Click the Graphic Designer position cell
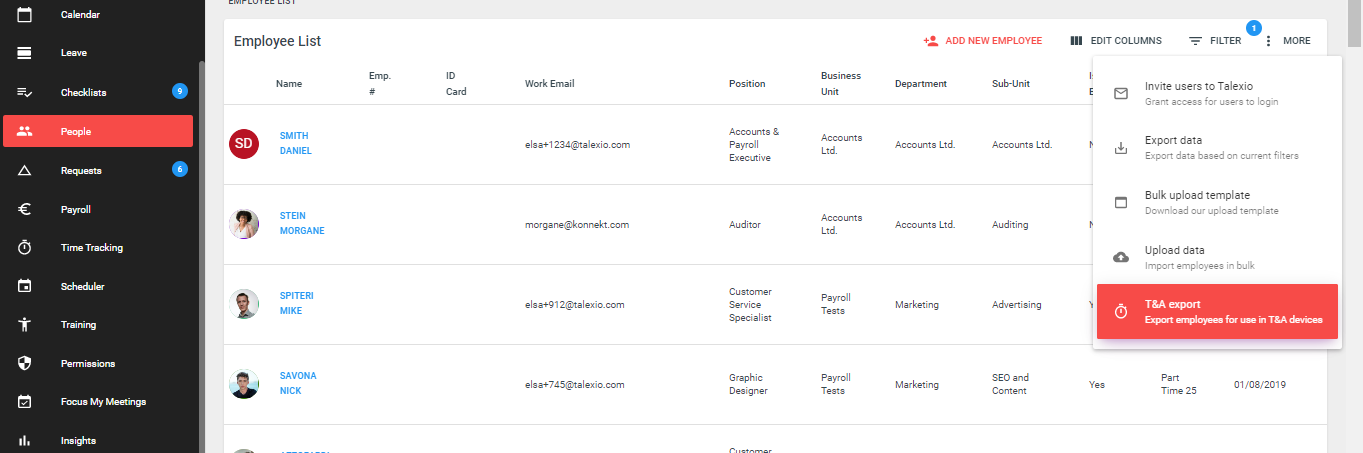This screenshot has height=453, width=1363. click(749, 384)
